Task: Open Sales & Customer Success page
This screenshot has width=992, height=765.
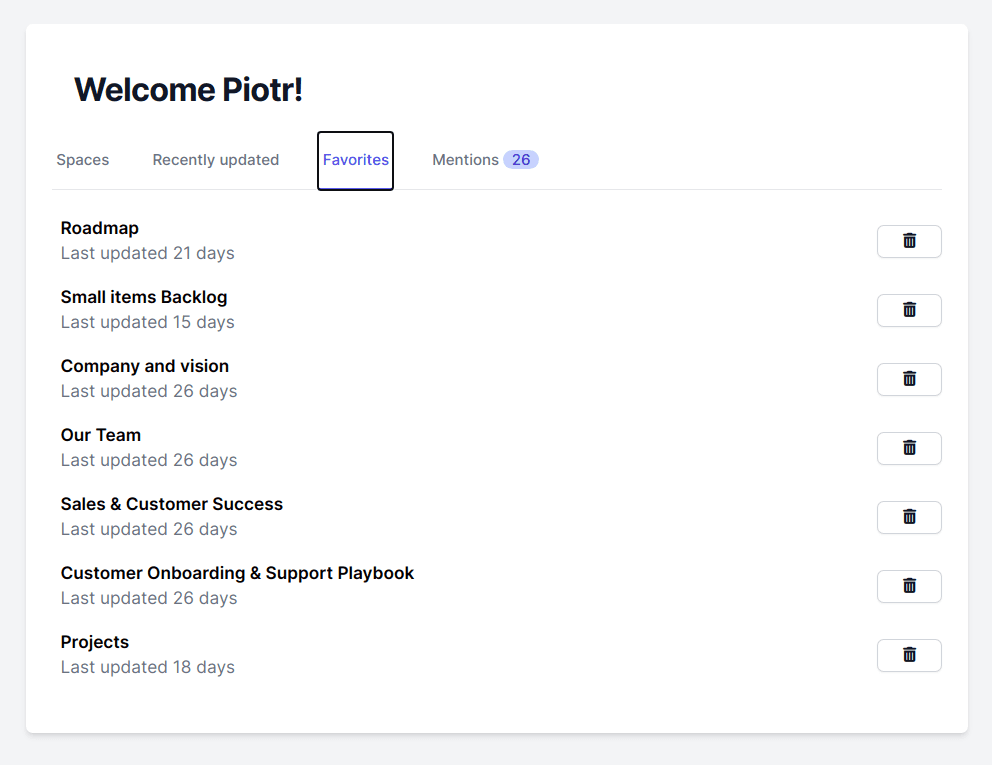Action: coord(172,504)
